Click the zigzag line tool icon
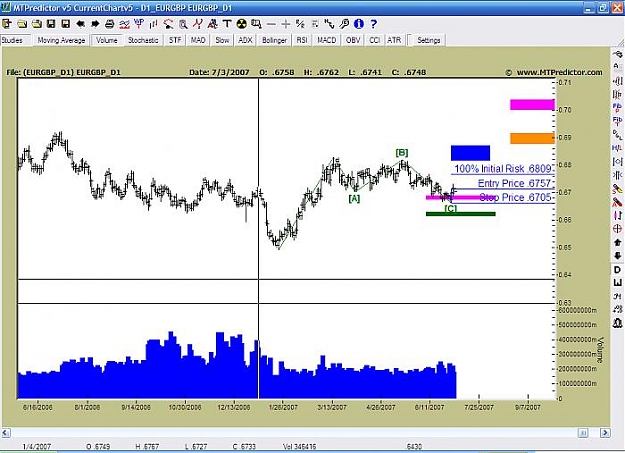Screen dimensions: 625x453 click(x=329, y=24)
